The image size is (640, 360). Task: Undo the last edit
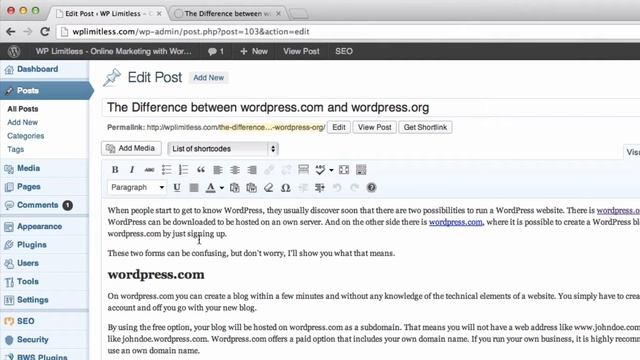[x=337, y=187]
